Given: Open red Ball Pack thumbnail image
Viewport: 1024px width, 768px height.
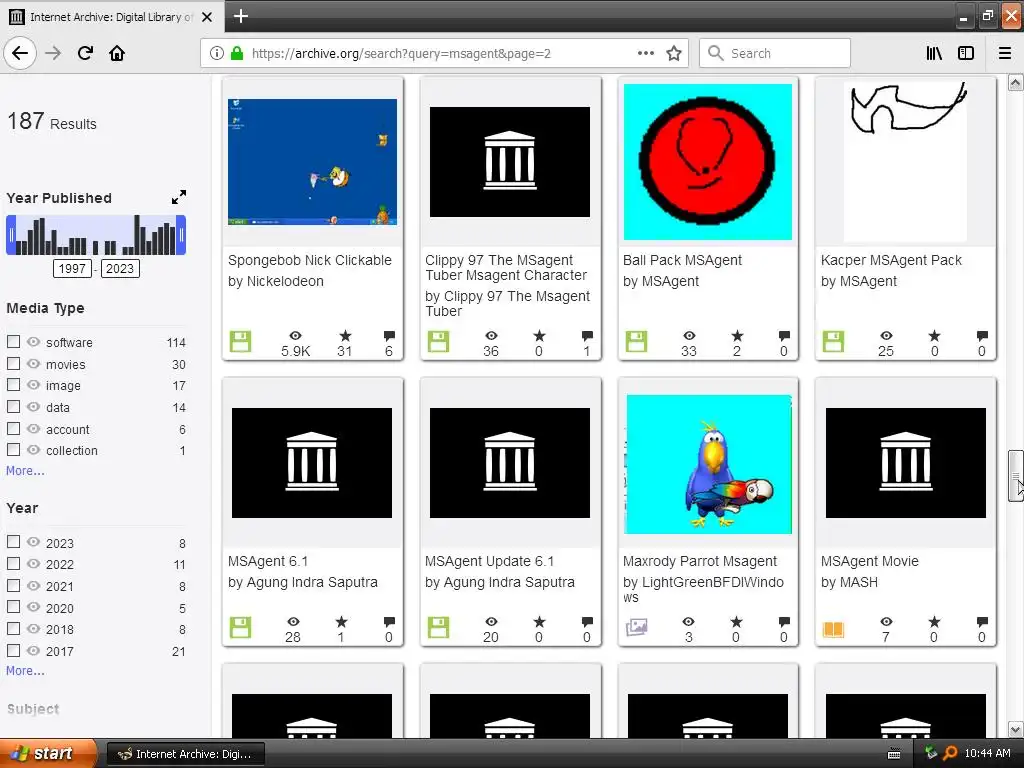Looking at the screenshot, I should 708,161.
